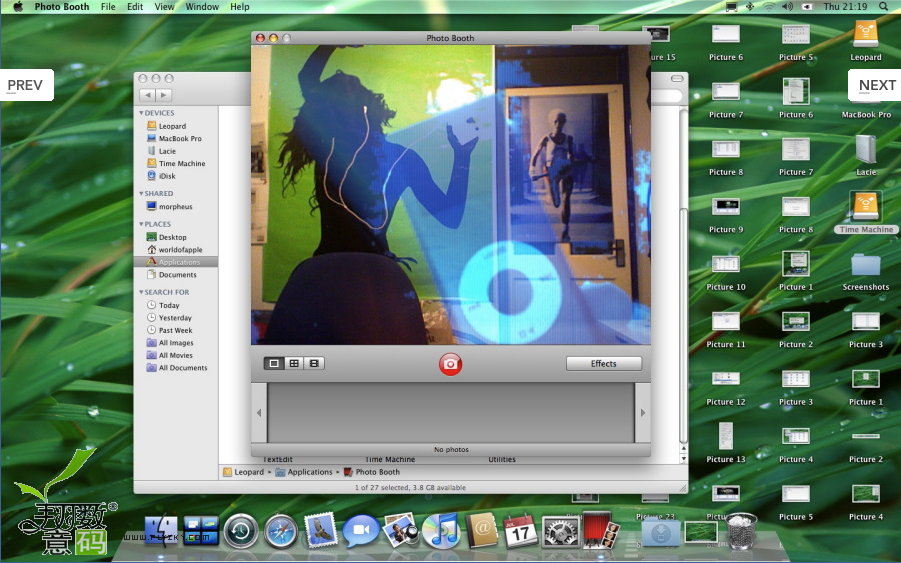Viewport: 901px width, 563px height.
Task: Open the Photo Booth application menu
Action: [x=61, y=6]
